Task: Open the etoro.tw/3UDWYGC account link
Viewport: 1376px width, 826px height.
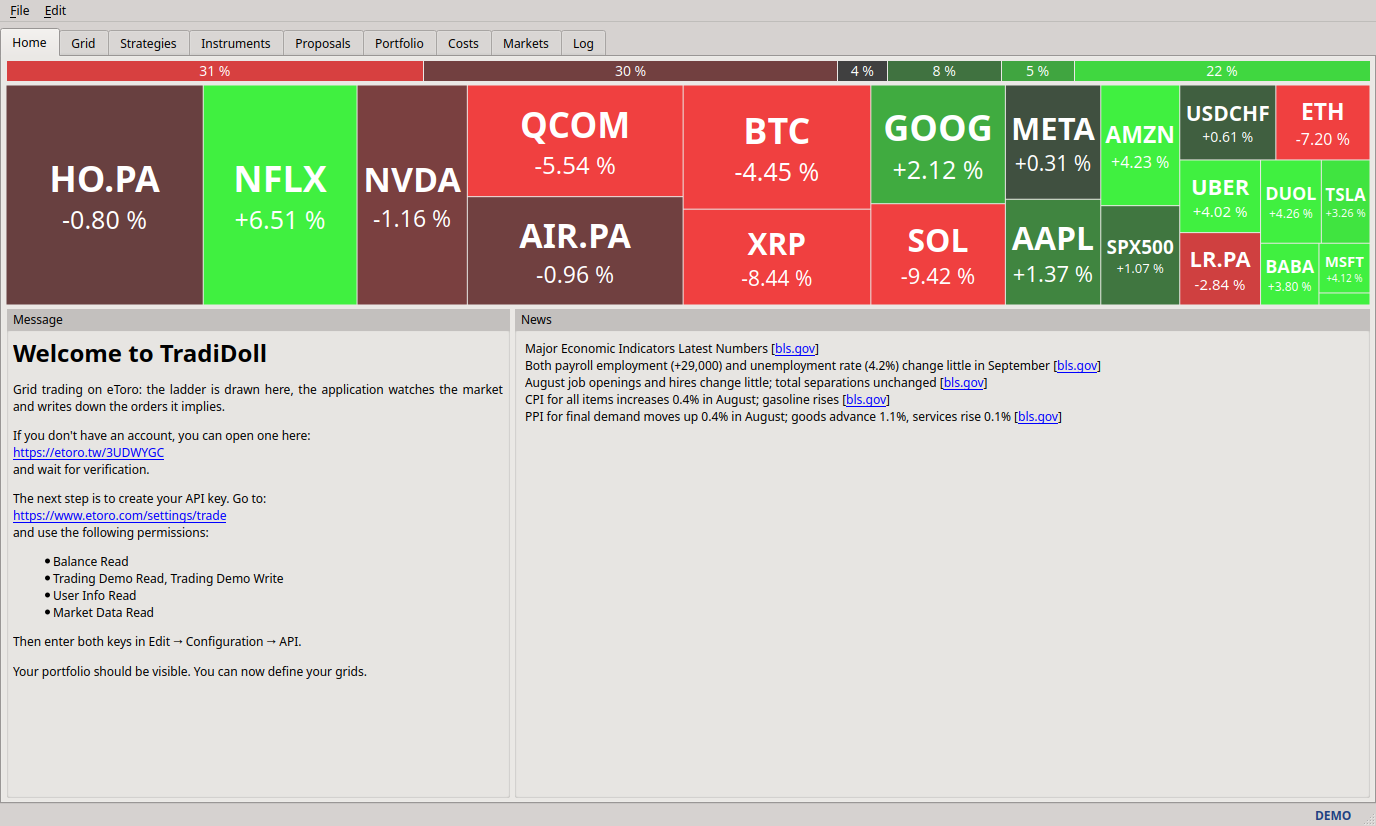Action: pos(88,452)
